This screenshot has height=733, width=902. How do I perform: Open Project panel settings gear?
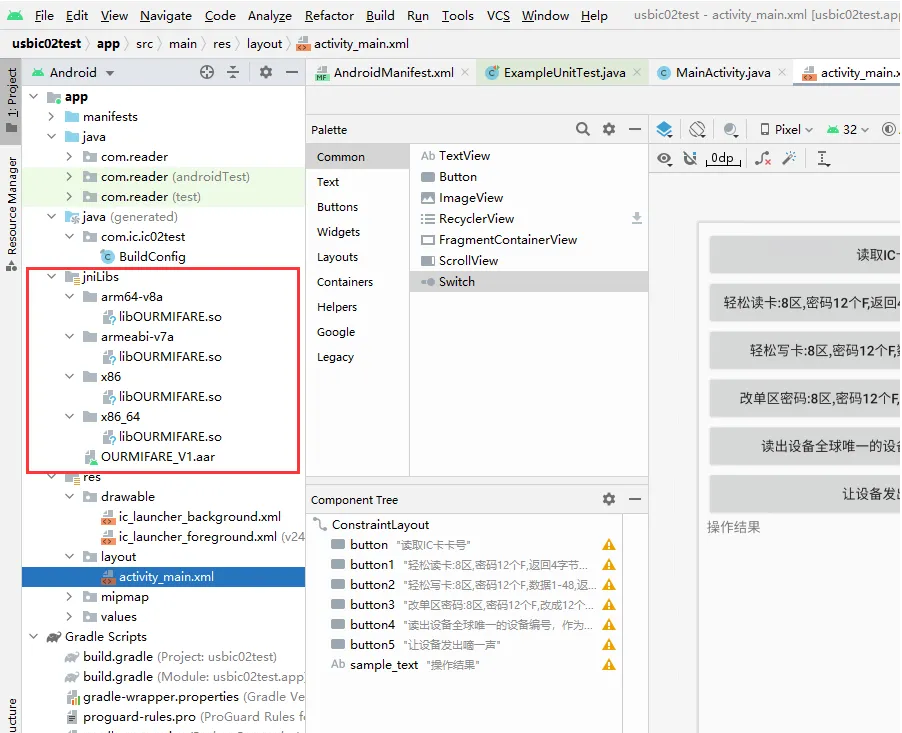click(x=265, y=72)
